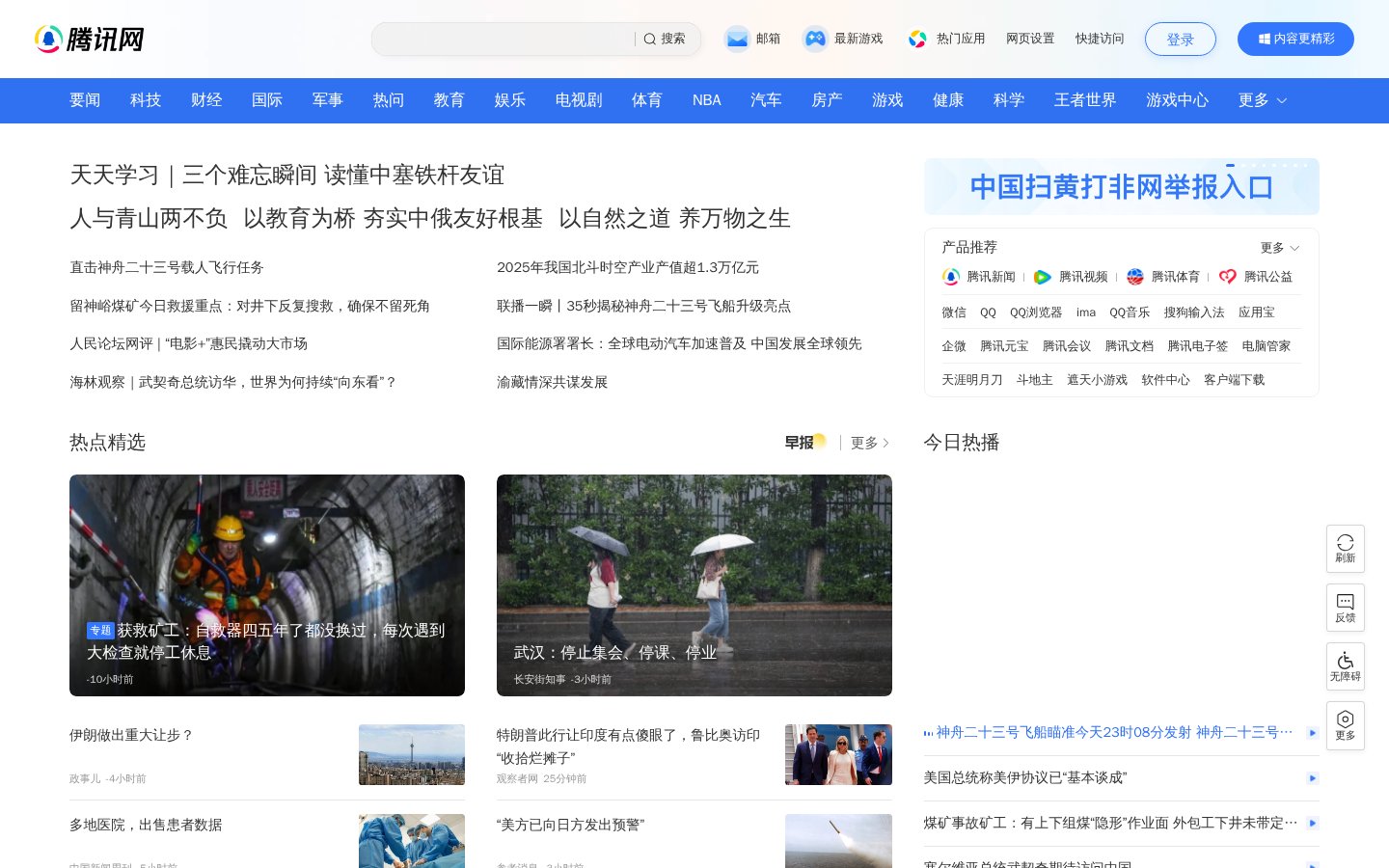This screenshot has width=1389, height=868.
Task: Click the Tencent penguin logo
Action: [48, 39]
